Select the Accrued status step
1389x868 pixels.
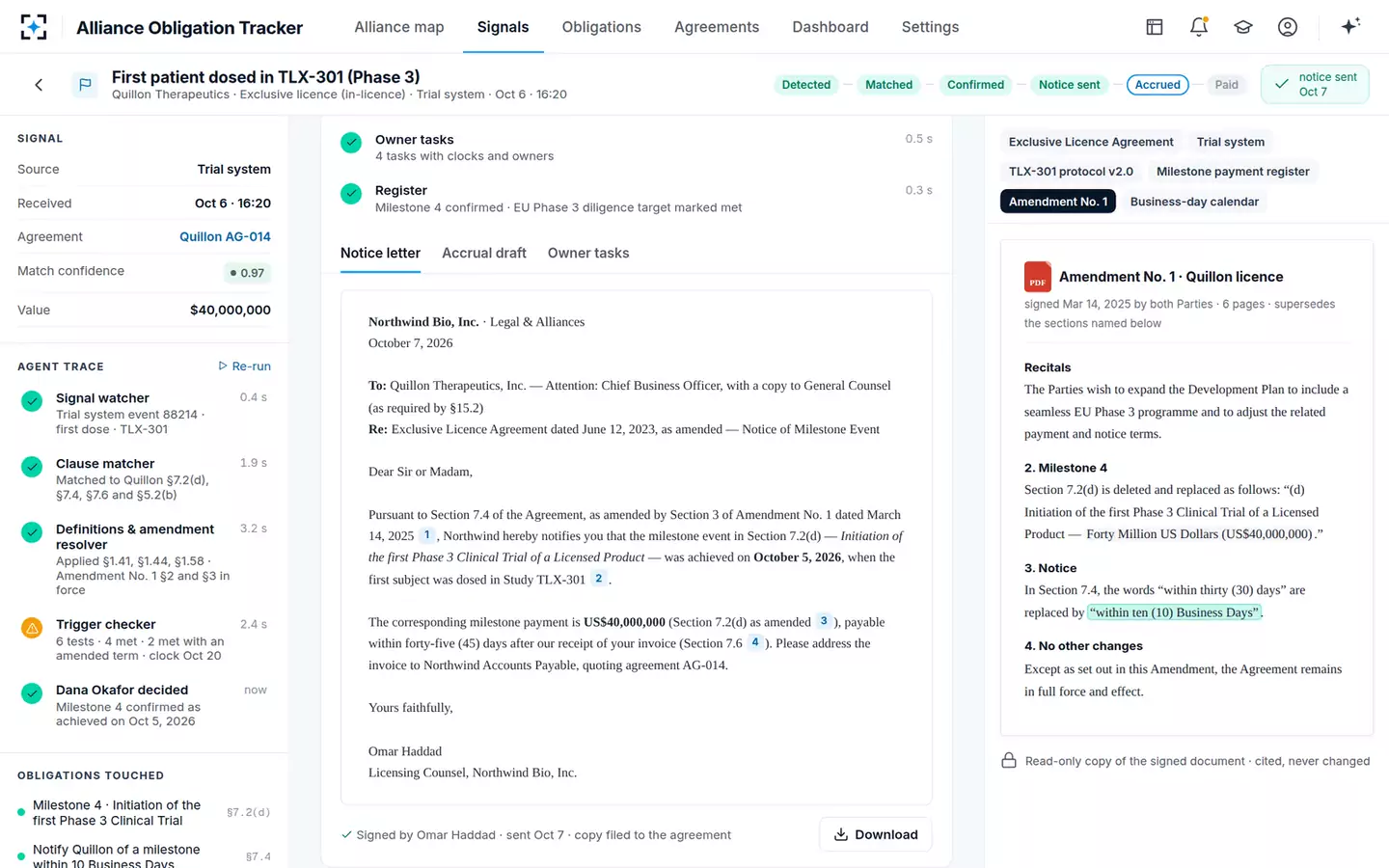[x=1157, y=85]
